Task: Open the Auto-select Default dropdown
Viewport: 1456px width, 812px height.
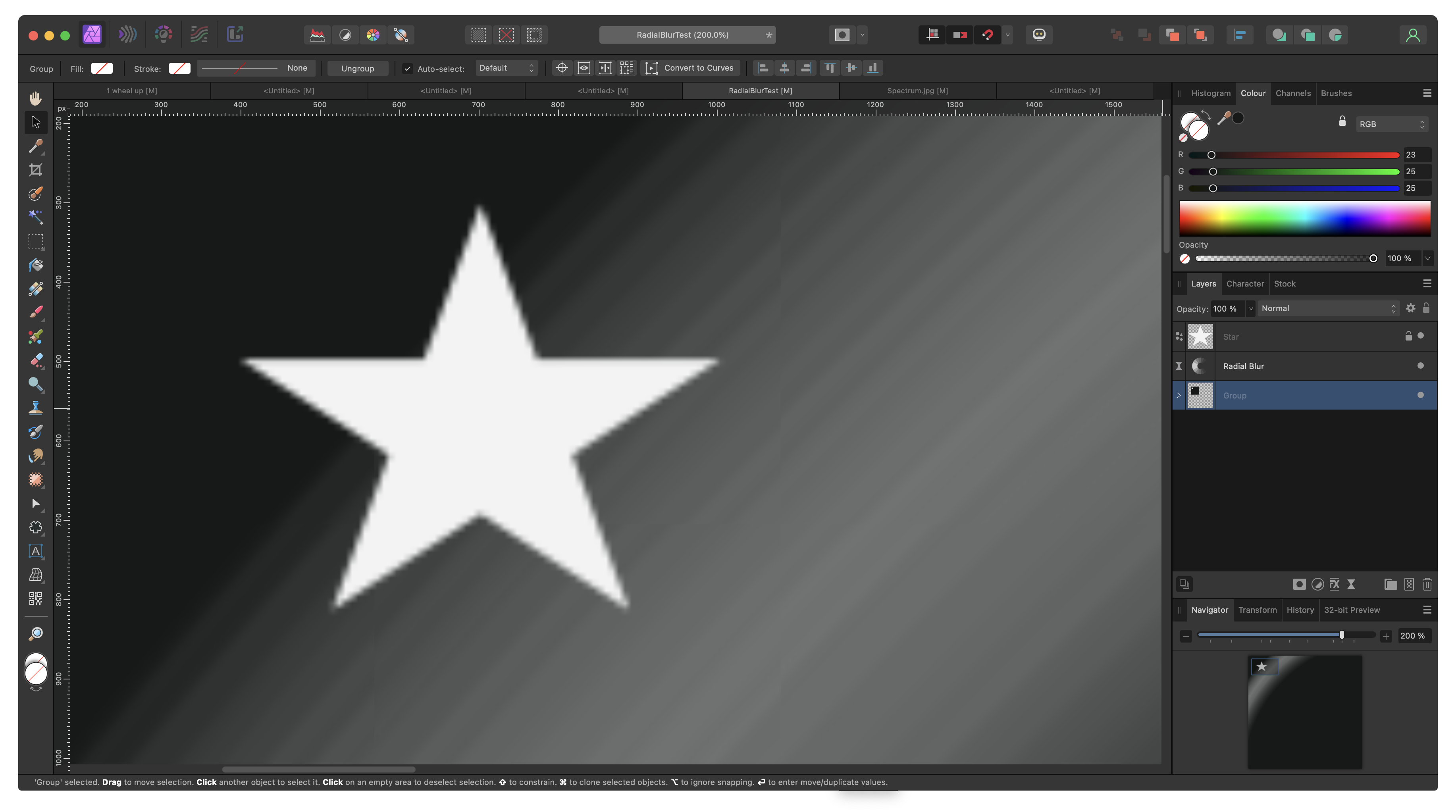Action: tap(507, 68)
